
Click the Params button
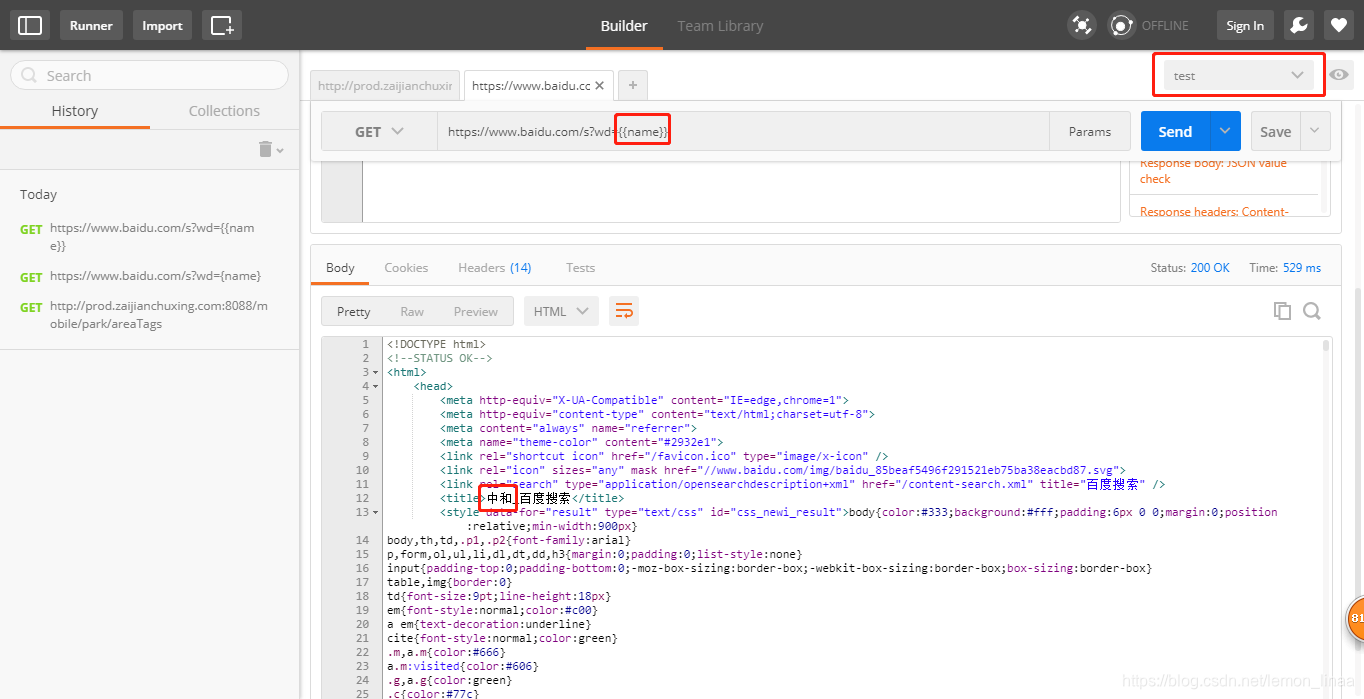1090,131
